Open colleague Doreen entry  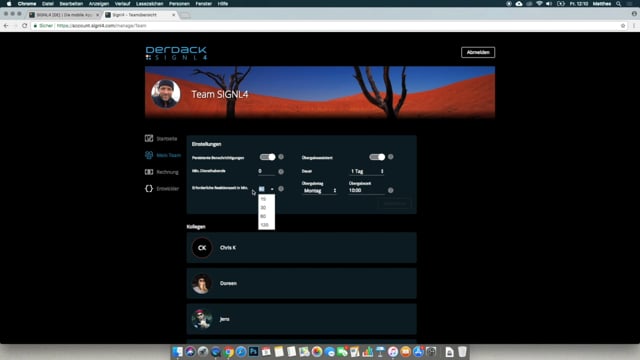(301, 283)
